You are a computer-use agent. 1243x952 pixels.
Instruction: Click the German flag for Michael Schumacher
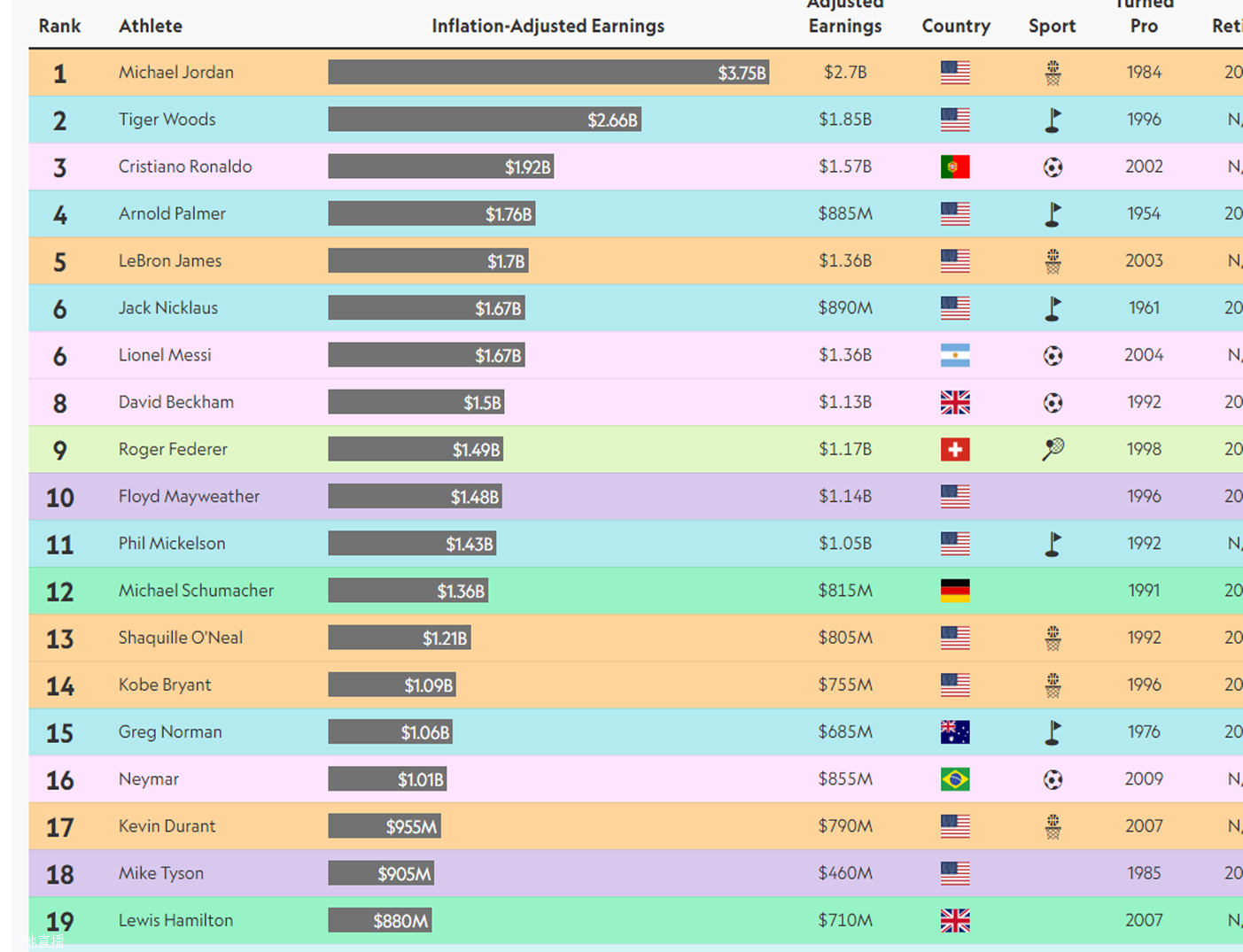click(x=955, y=591)
